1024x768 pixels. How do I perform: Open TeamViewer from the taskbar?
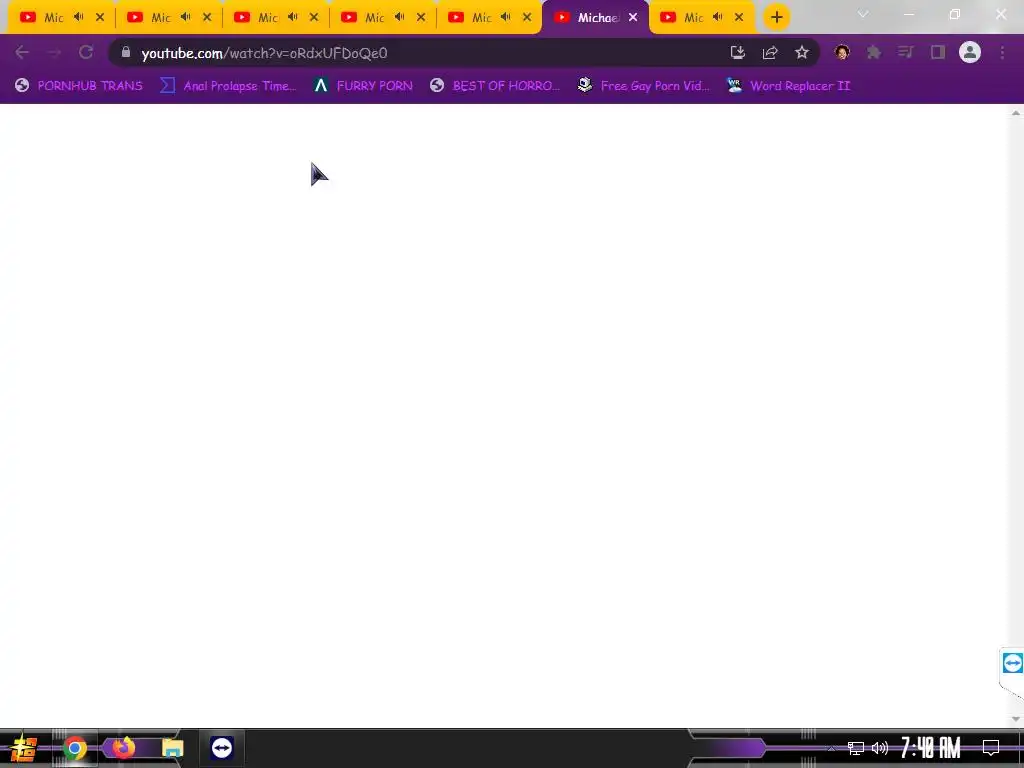222,748
